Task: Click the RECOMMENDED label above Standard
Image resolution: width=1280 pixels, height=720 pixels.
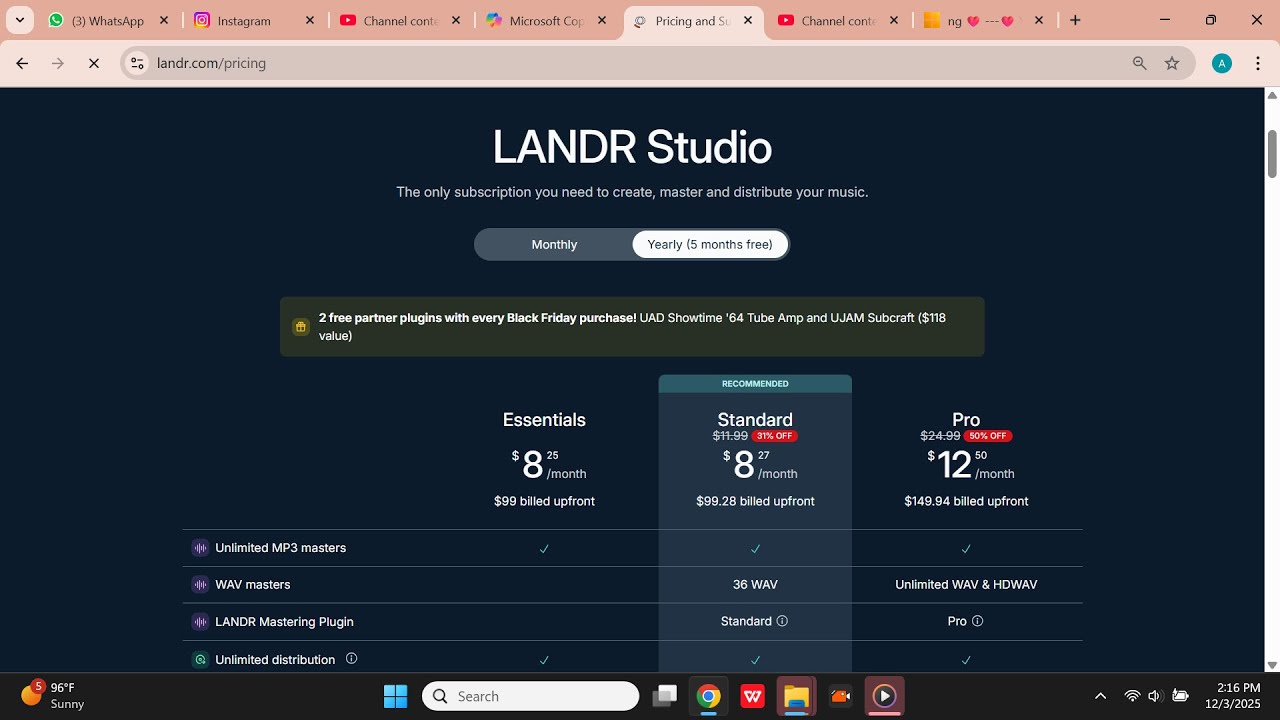Action: [755, 384]
